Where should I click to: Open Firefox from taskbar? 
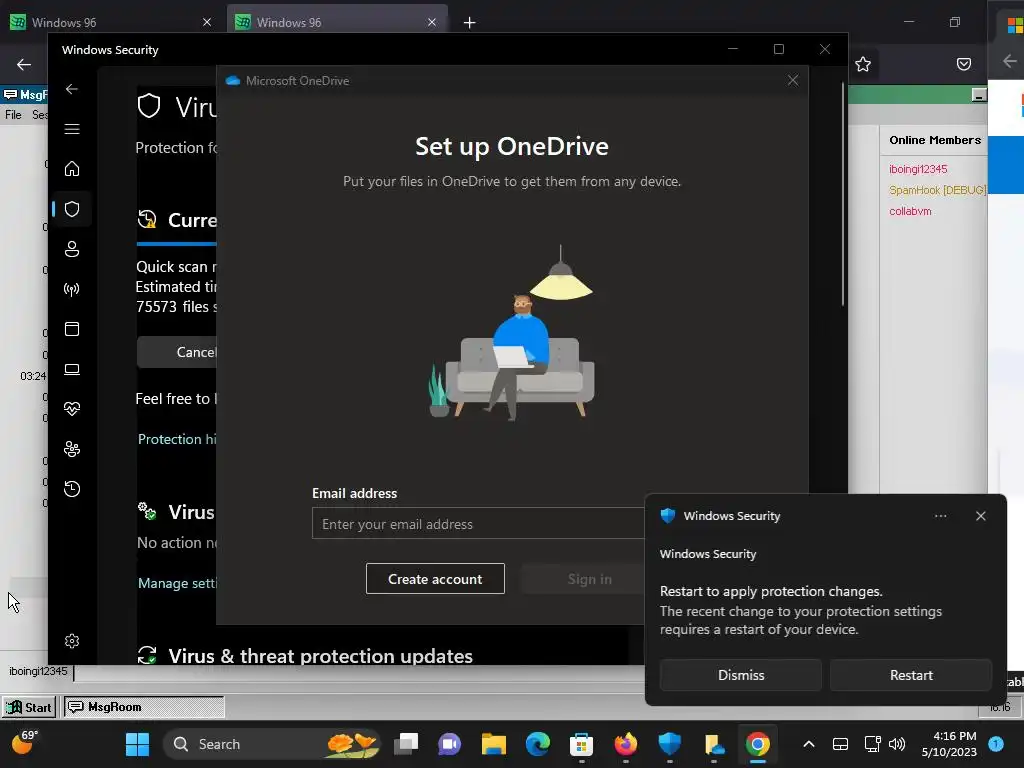tap(626, 744)
